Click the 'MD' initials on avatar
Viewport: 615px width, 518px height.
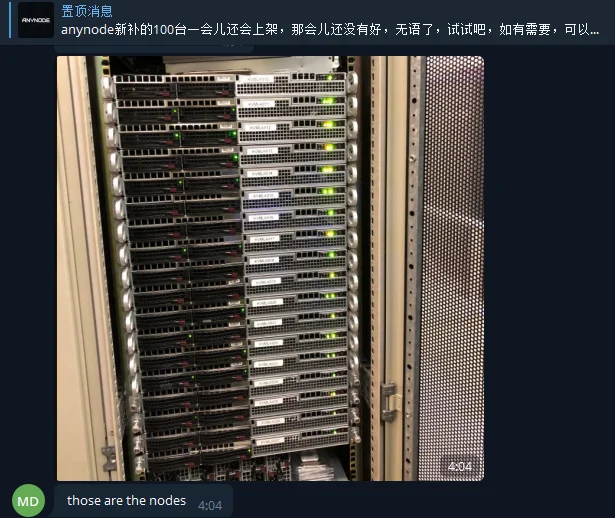pyautogui.click(x=28, y=501)
